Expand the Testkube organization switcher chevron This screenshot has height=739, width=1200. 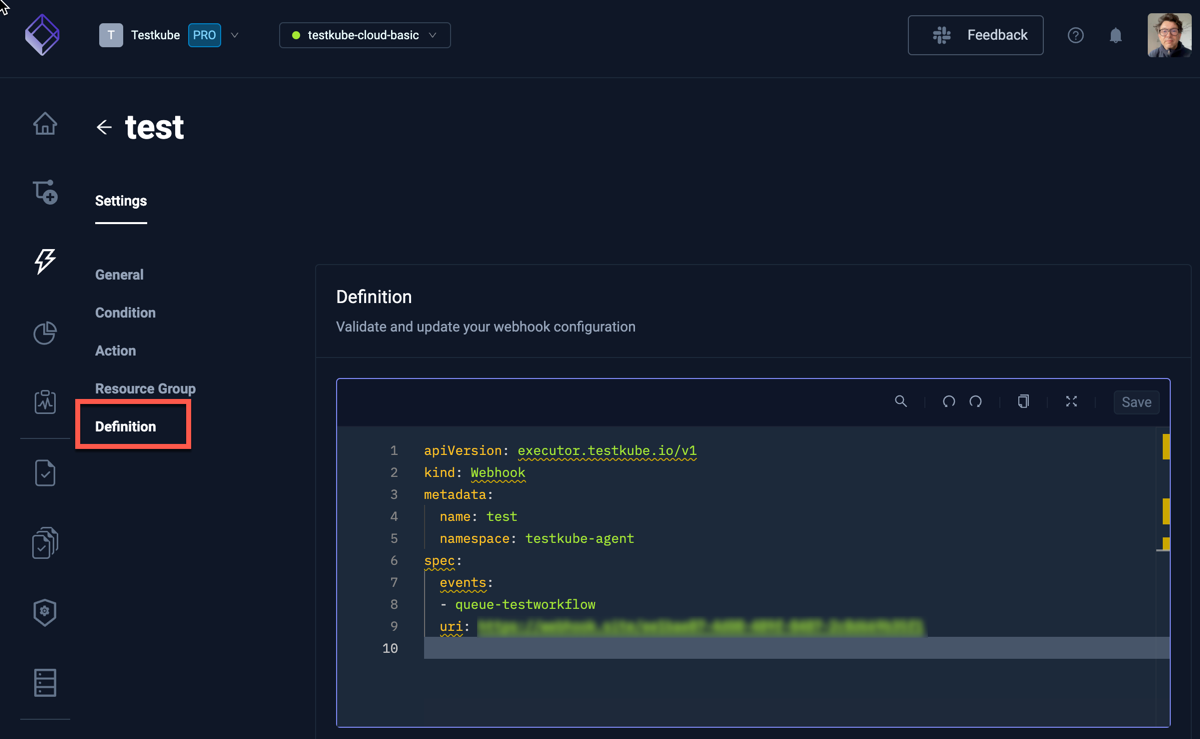(235, 34)
